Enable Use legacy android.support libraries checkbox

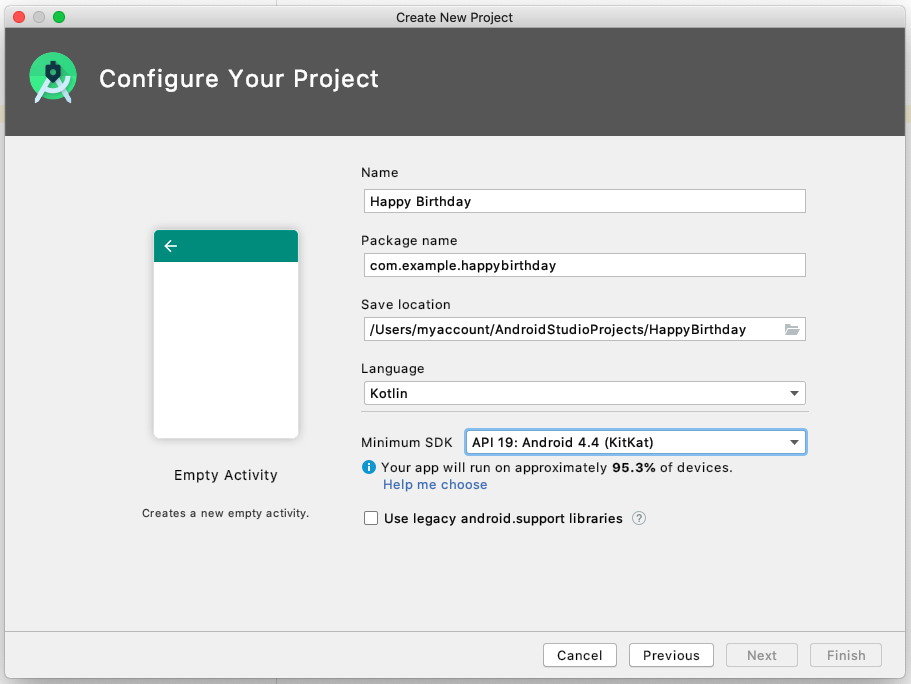pyautogui.click(x=371, y=518)
